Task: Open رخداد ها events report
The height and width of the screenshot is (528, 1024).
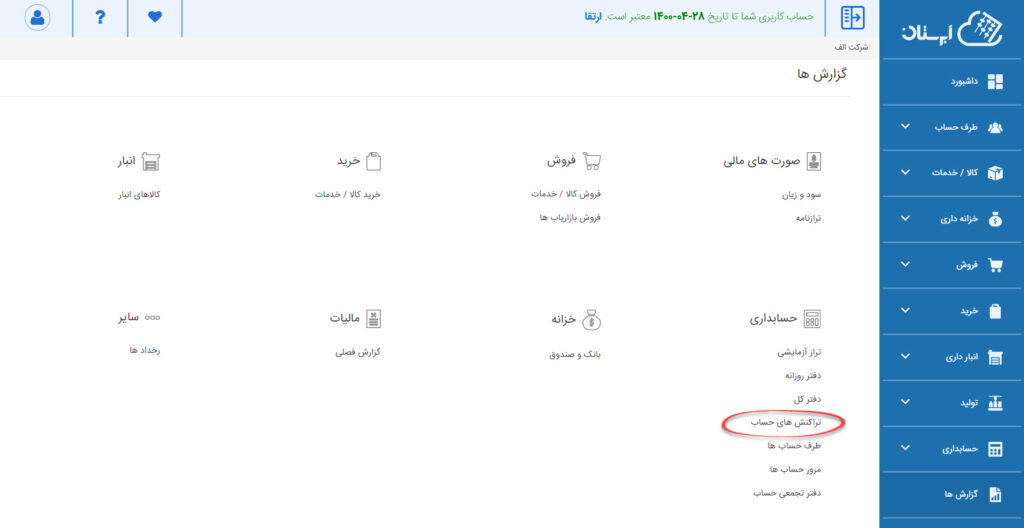Action: pos(145,350)
